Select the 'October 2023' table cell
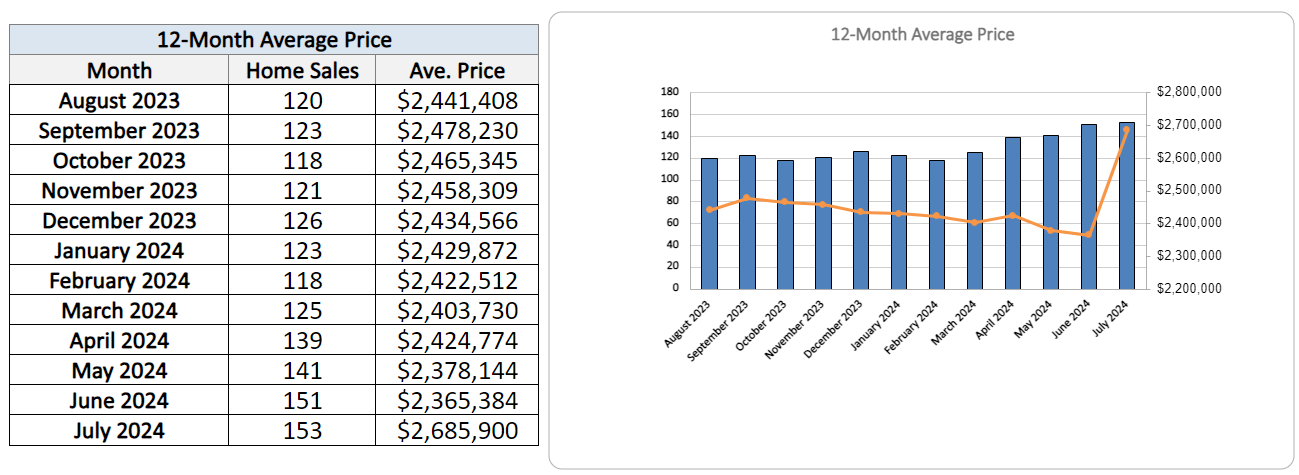The height and width of the screenshot is (475, 1299). (x=119, y=160)
